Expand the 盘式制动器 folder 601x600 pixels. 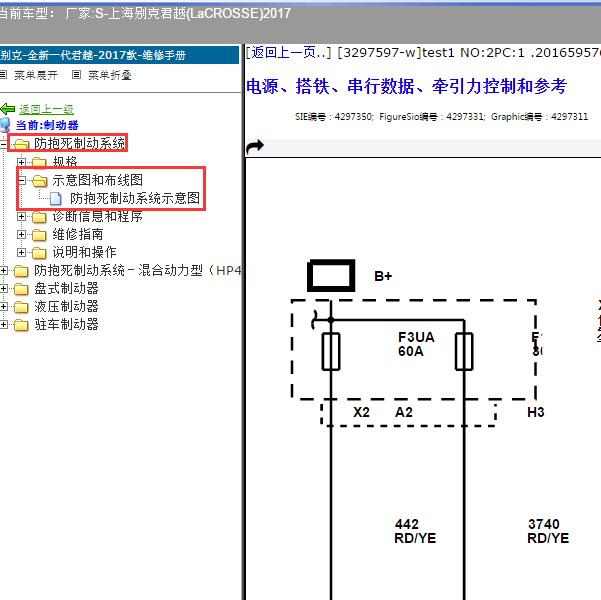click(x=3, y=288)
